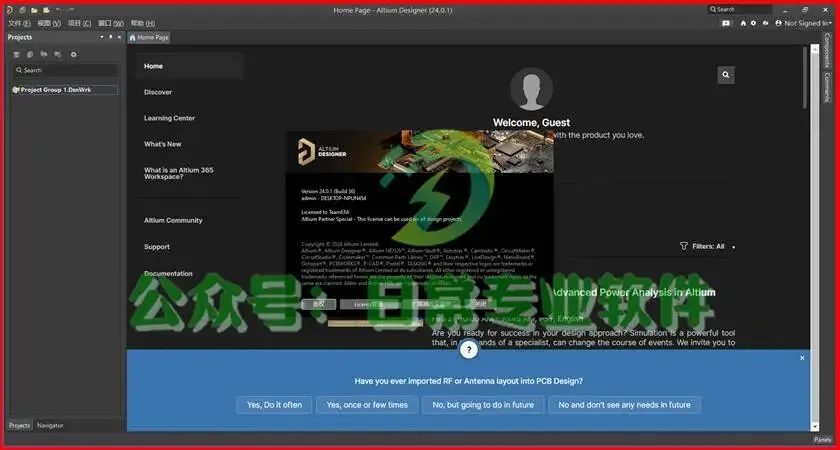Open the 项目 (C) menu
The height and width of the screenshot is (450, 840).
click(x=79, y=24)
